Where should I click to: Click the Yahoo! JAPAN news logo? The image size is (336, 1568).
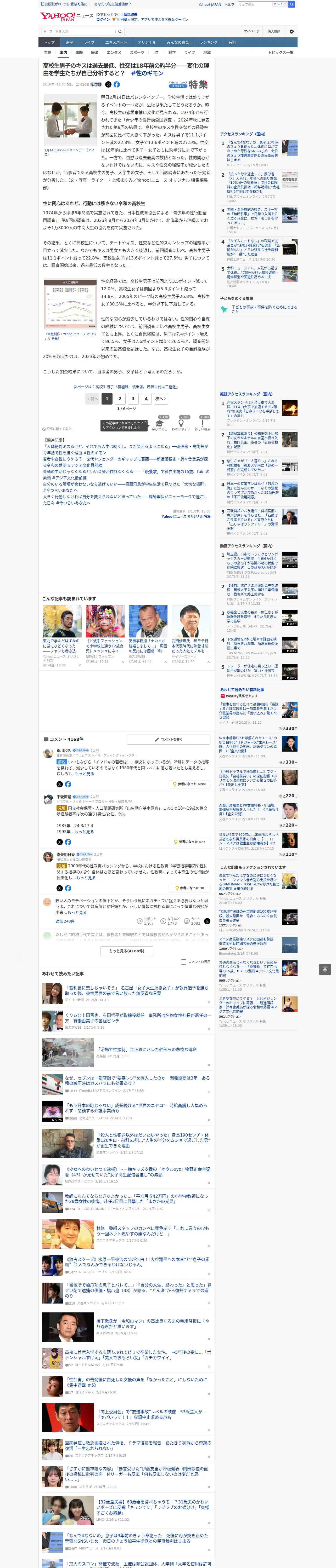[x=67, y=16]
